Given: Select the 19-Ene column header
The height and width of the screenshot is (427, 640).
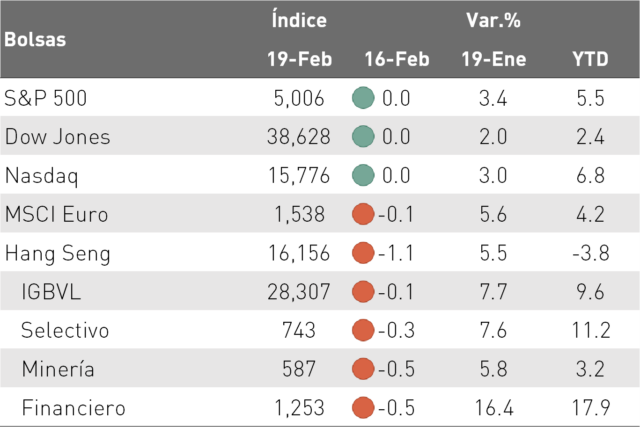Looking at the screenshot, I should click(493, 59).
